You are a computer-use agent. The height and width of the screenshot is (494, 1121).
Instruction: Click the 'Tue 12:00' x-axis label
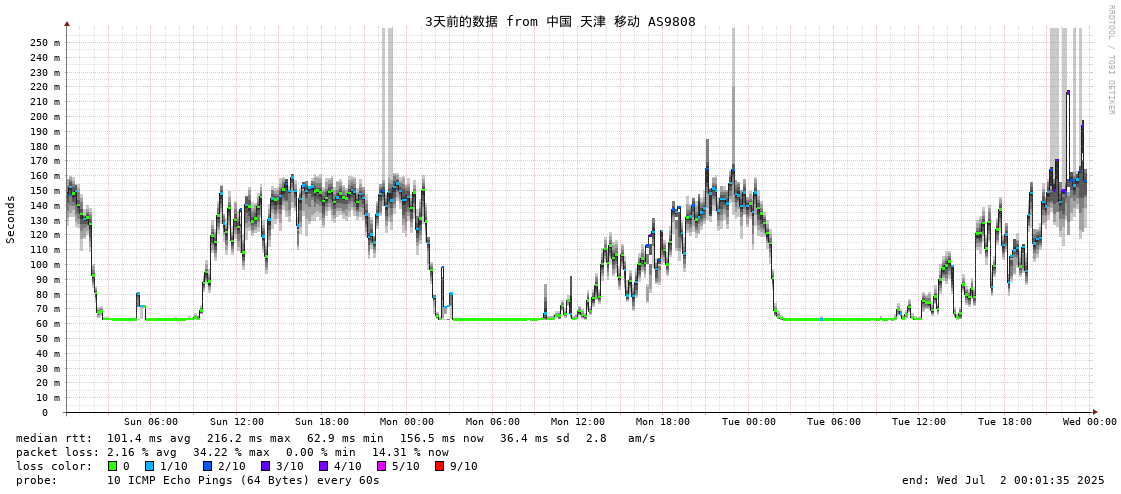[x=919, y=422]
